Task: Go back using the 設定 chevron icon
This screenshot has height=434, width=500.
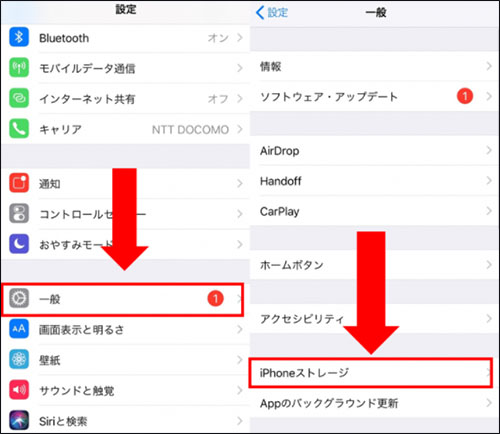Action: click(x=260, y=13)
